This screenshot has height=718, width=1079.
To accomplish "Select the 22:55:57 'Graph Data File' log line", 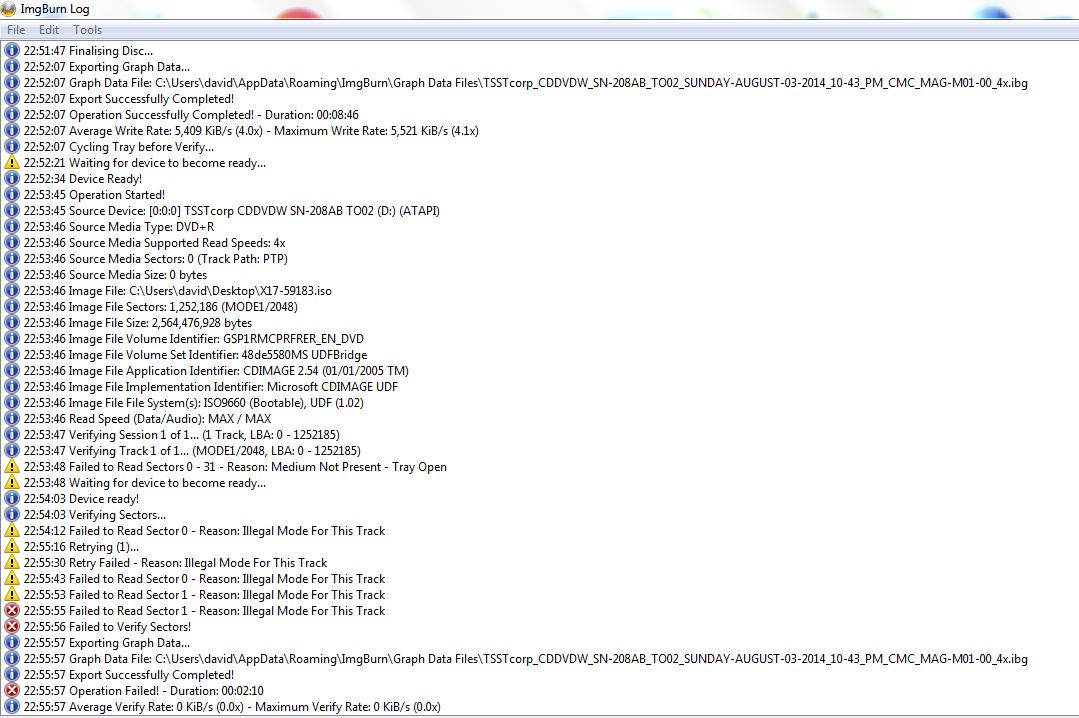I will tap(526, 659).
